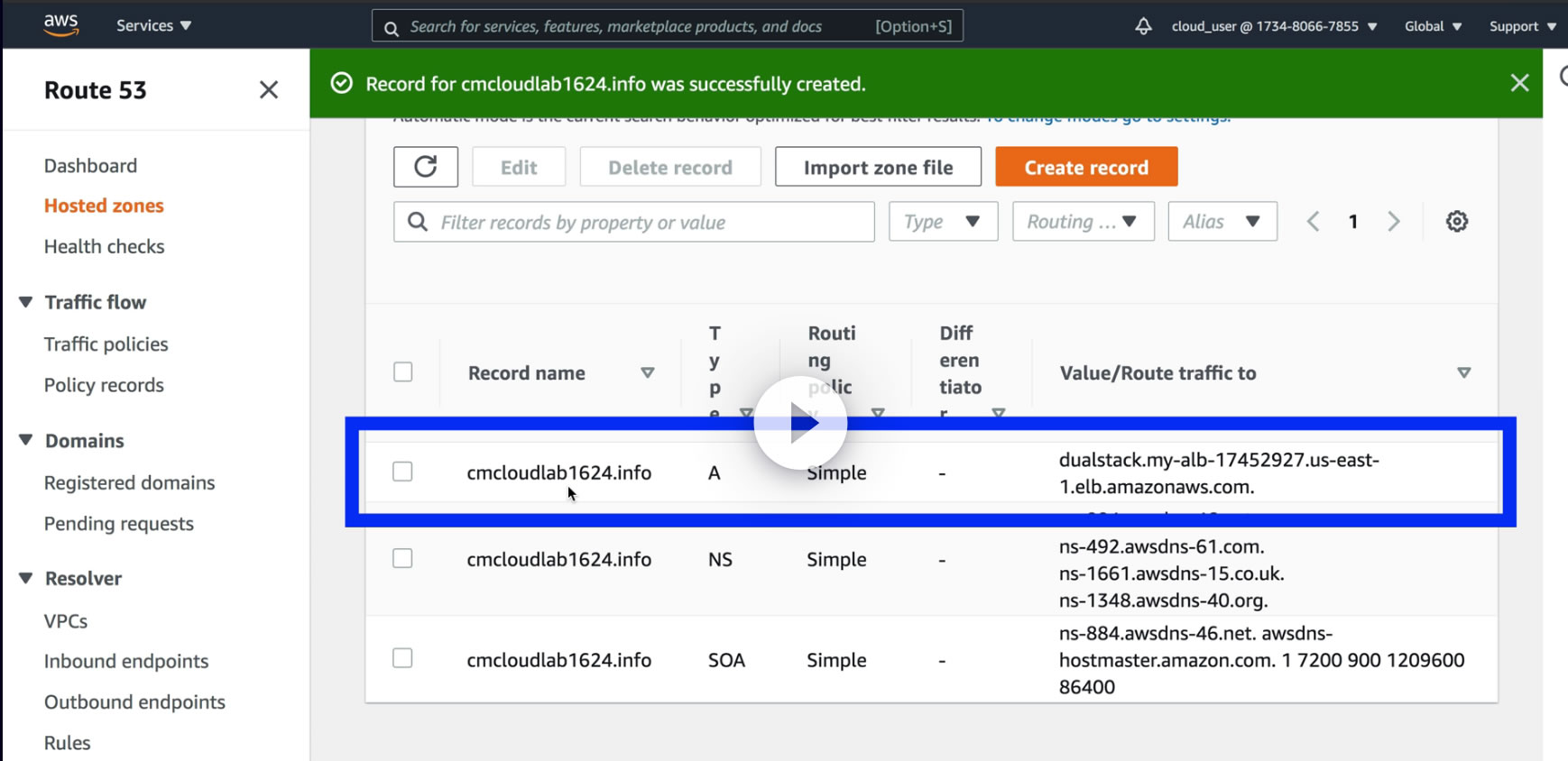Click the AWS logo

(61, 25)
